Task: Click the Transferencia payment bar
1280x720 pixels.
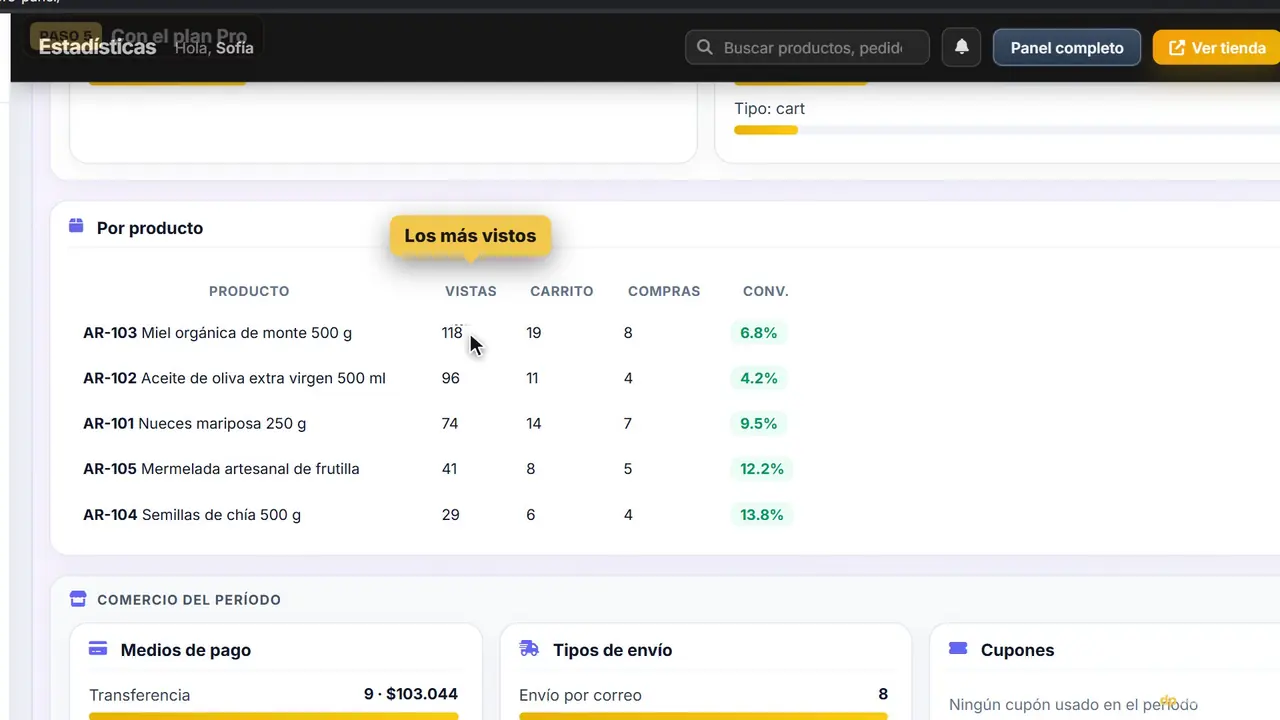Action: [273, 716]
